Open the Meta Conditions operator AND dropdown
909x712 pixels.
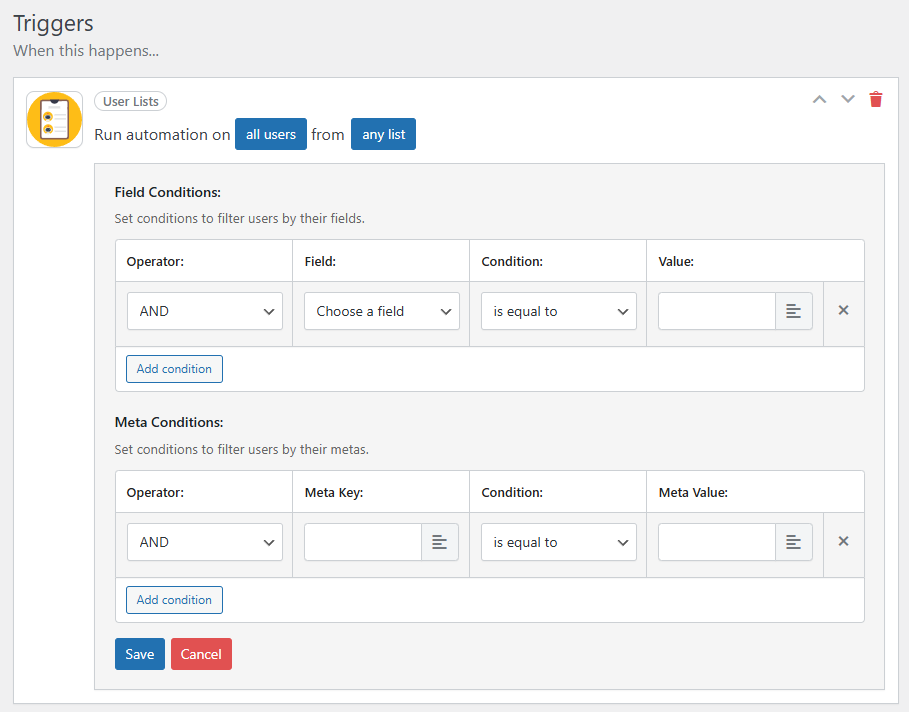pyautogui.click(x=205, y=542)
